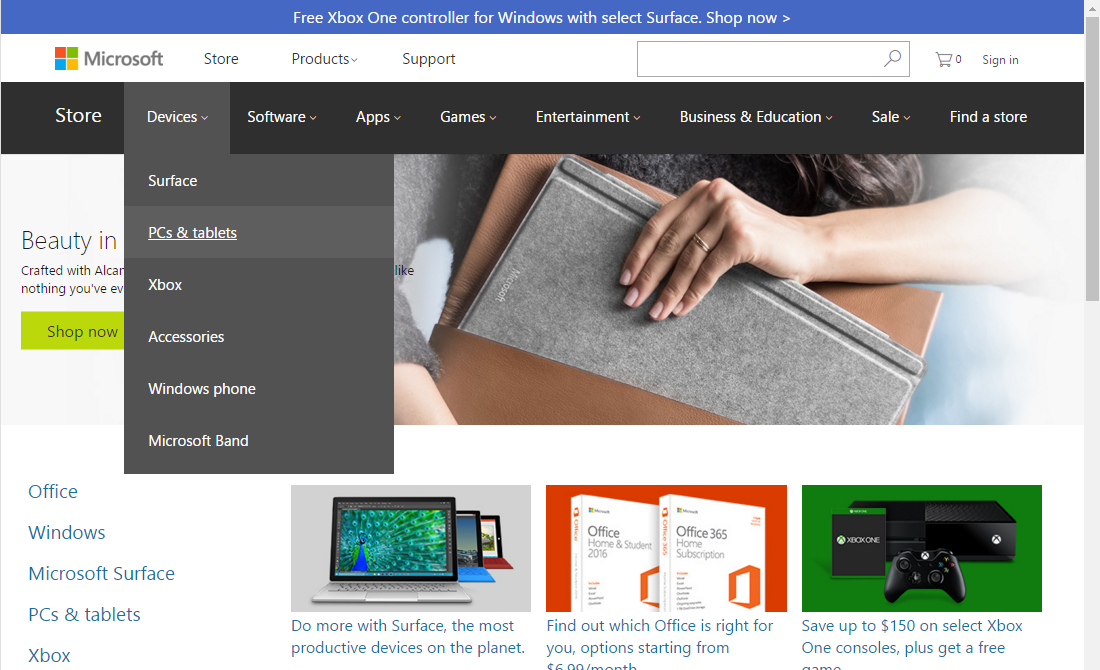The width and height of the screenshot is (1100, 670).
Task: Open the Software dropdown menu
Action: (x=281, y=117)
